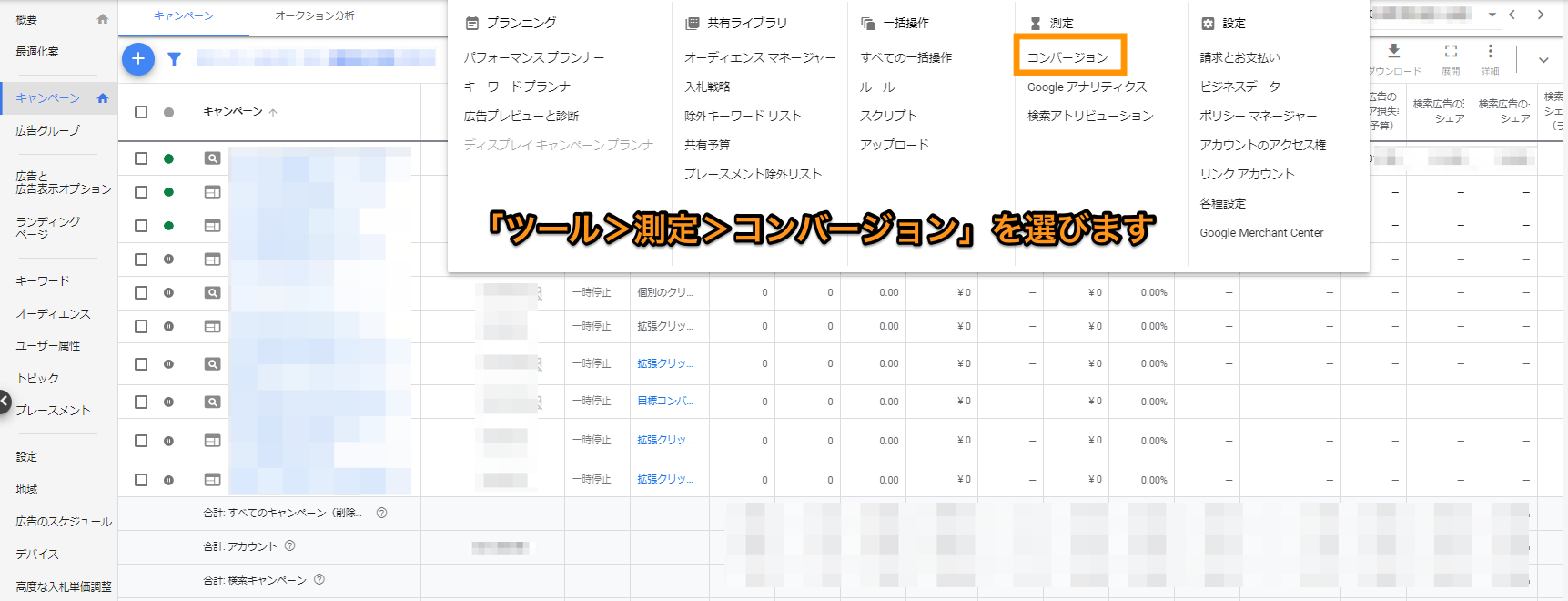Screen dimensions: 1568x601
Task: Open 高度な入札単価調整 in sidebar
Action: tap(64, 586)
